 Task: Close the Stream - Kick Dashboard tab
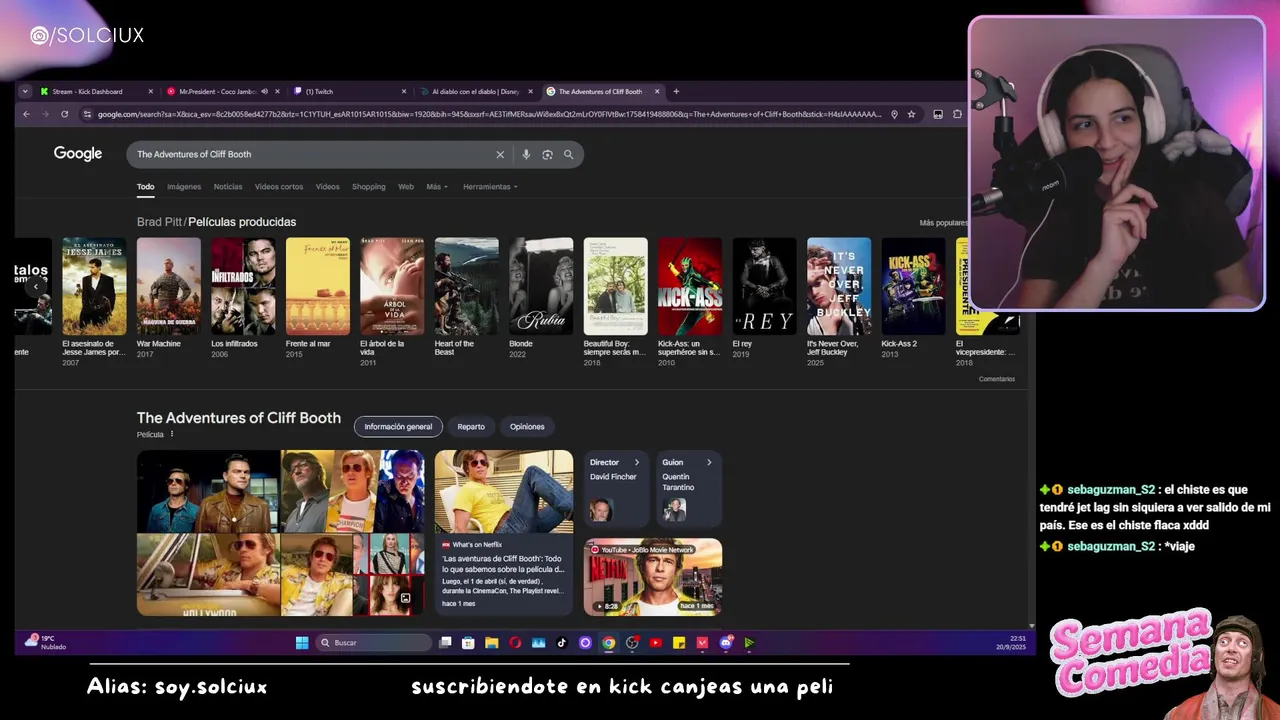click(x=151, y=91)
